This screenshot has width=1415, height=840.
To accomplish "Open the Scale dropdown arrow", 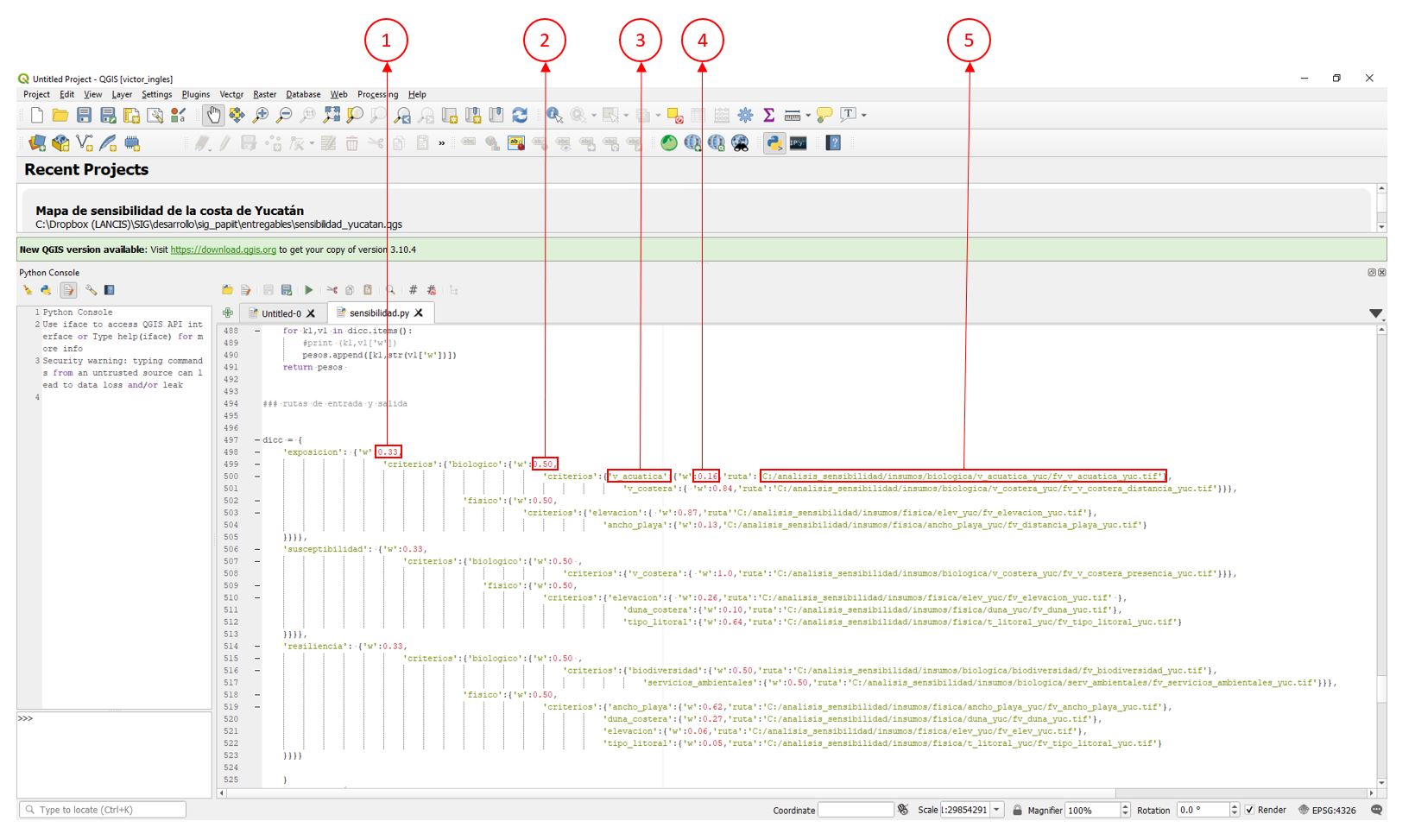I will (x=997, y=810).
